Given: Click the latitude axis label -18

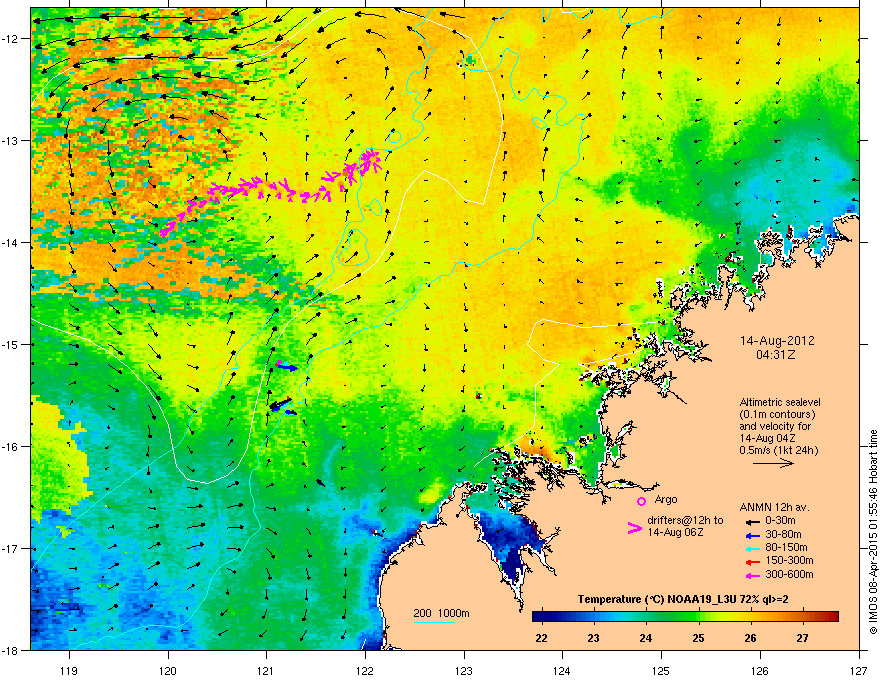Looking at the screenshot, I should click(x=11, y=650).
